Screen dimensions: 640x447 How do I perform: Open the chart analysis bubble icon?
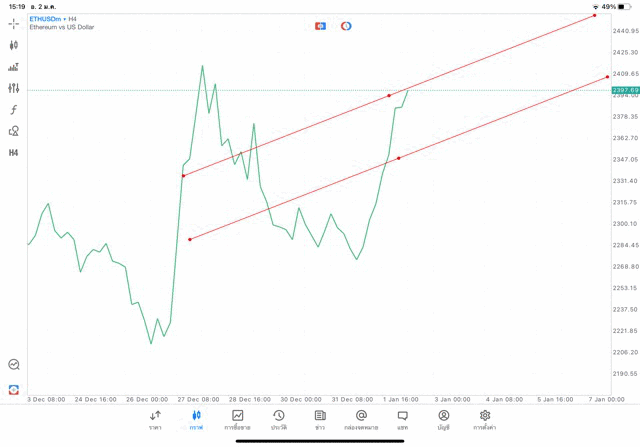point(14,365)
